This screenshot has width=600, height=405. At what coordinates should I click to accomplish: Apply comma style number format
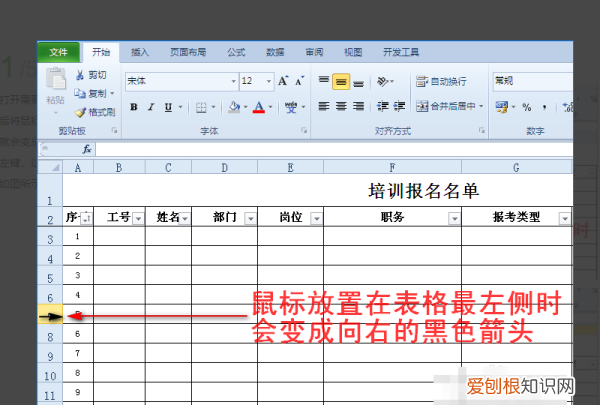point(545,107)
